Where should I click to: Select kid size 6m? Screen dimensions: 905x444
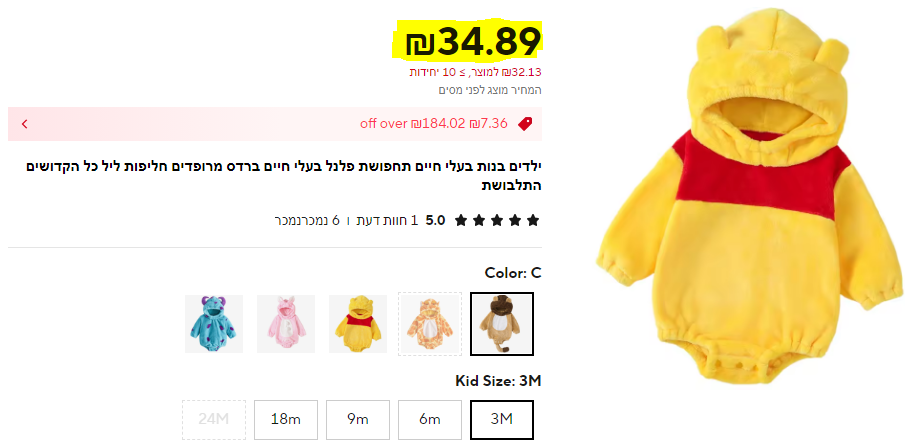click(430, 419)
